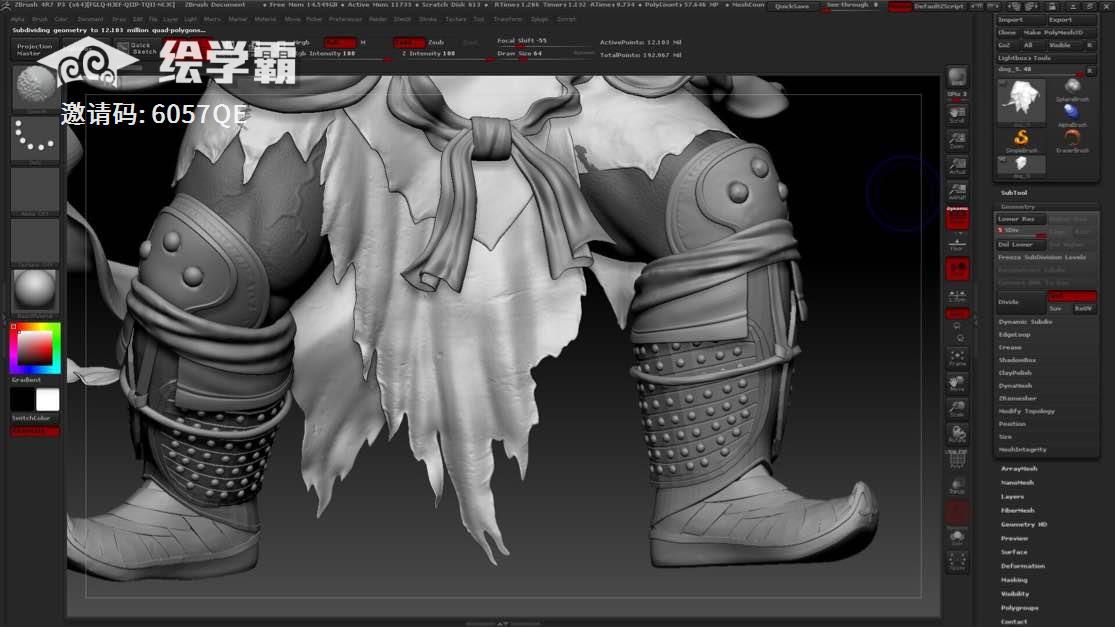This screenshot has height=627, width=1115.
Task: Expand the ArrayMesh section
Action: coord(1019,468)
